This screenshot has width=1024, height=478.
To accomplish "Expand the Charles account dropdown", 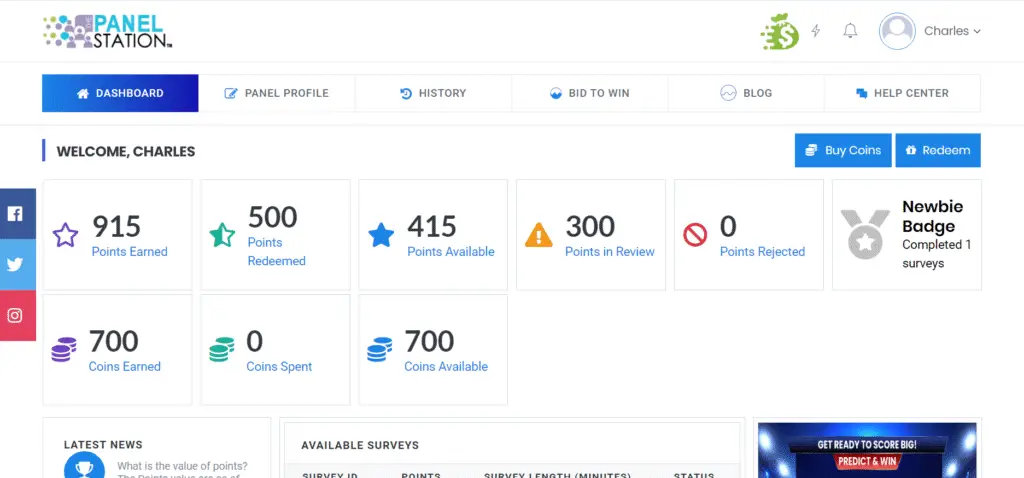I will tap(952, 31).
